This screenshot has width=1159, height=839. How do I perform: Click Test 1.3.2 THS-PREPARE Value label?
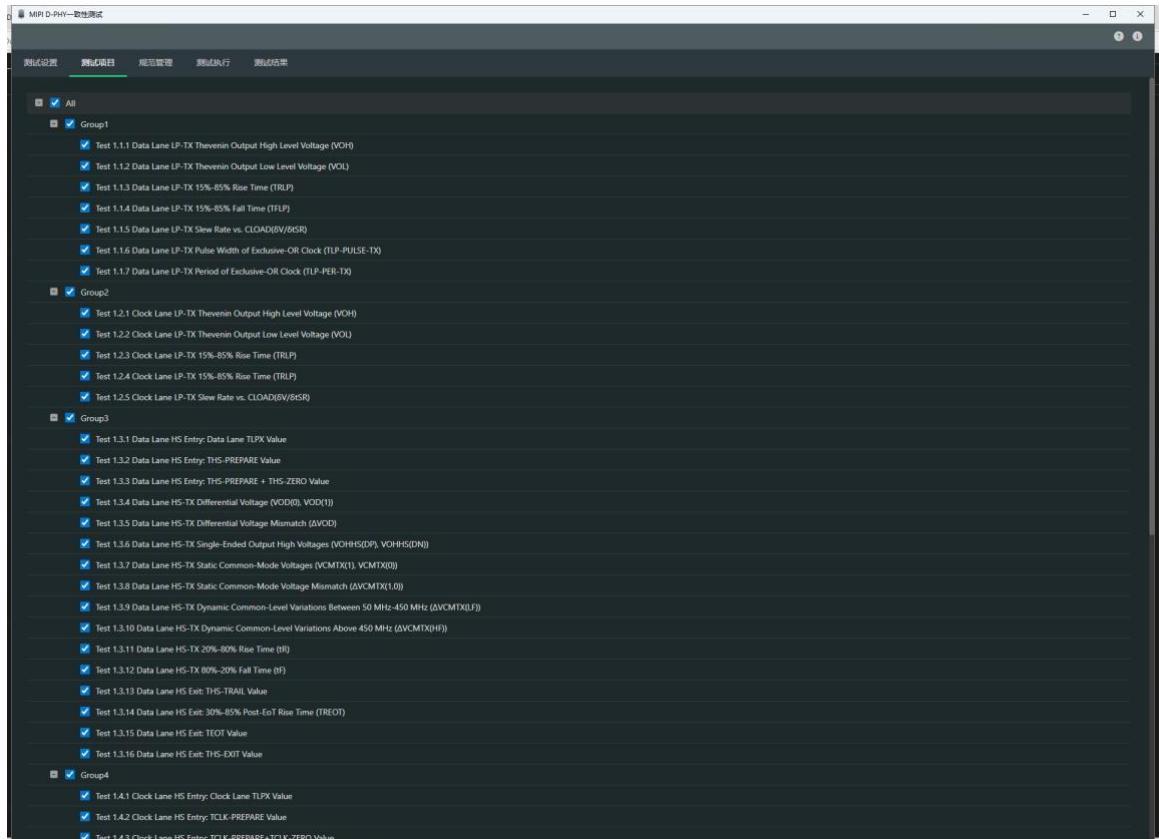tap(188, 461)
